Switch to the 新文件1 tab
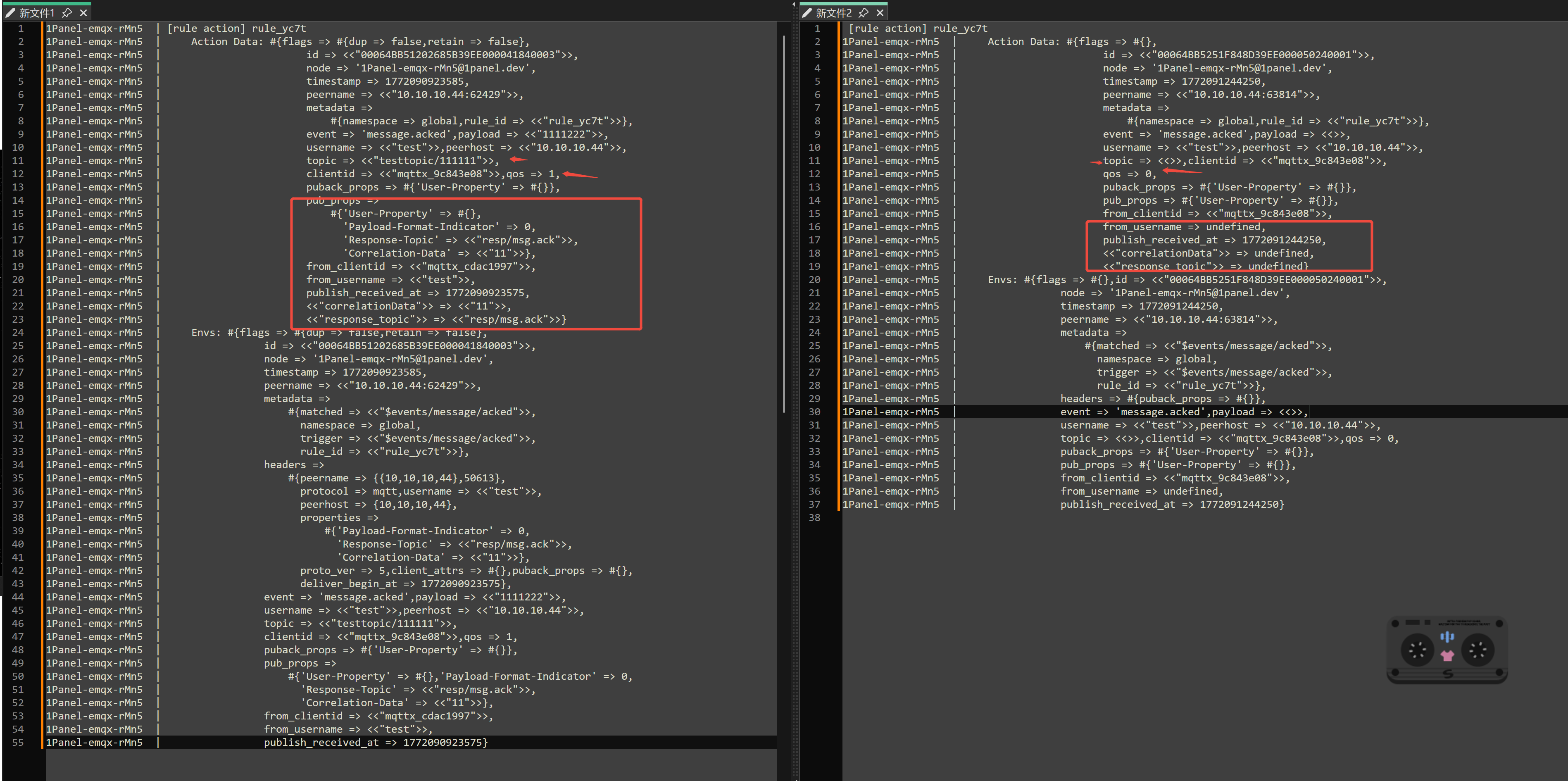1568x781 pixels. 36,13
